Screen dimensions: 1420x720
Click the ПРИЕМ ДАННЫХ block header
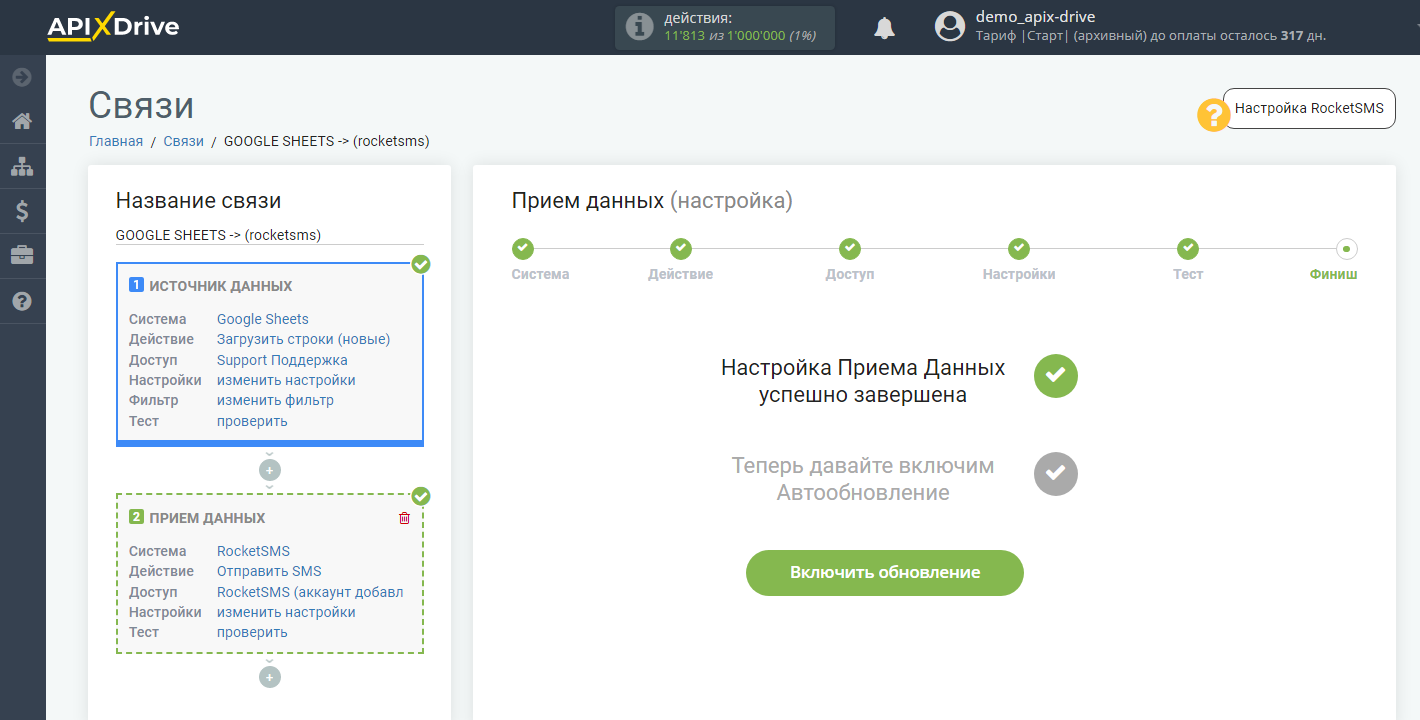[198, 518]
